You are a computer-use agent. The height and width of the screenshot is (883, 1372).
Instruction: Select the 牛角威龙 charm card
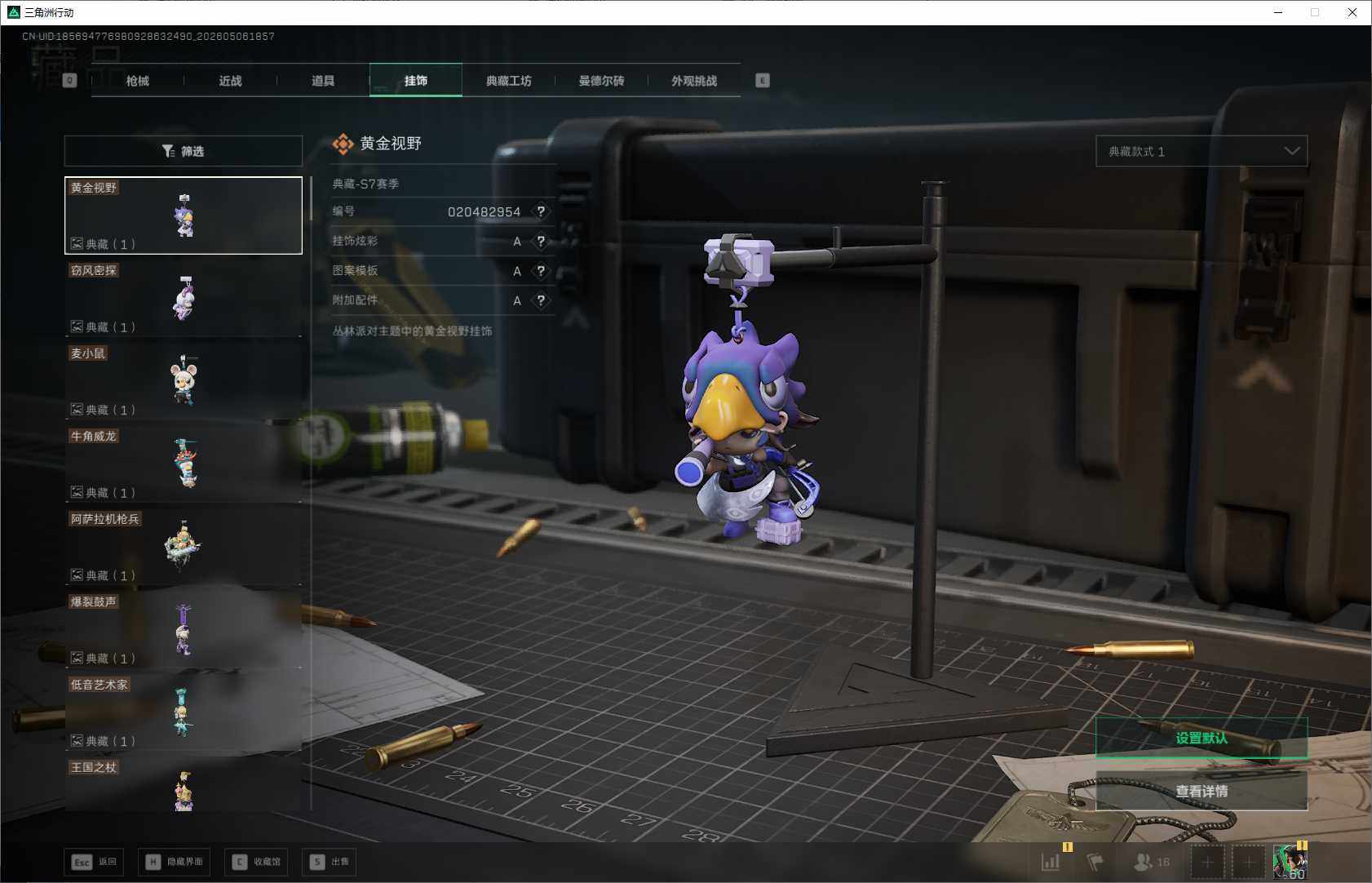[x=184, y=464]
